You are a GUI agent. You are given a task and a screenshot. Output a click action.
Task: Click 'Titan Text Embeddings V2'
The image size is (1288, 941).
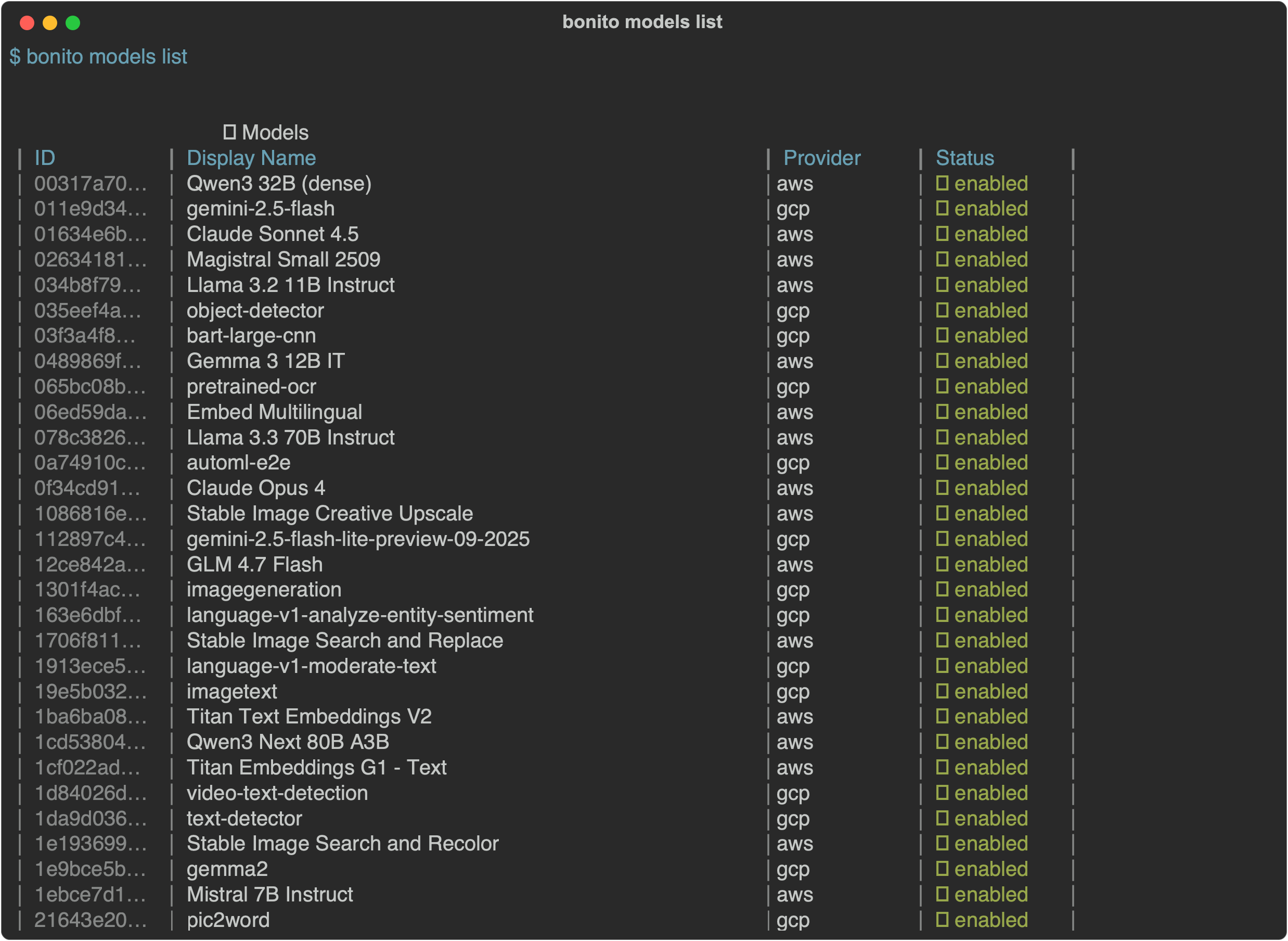coord(309,717)
